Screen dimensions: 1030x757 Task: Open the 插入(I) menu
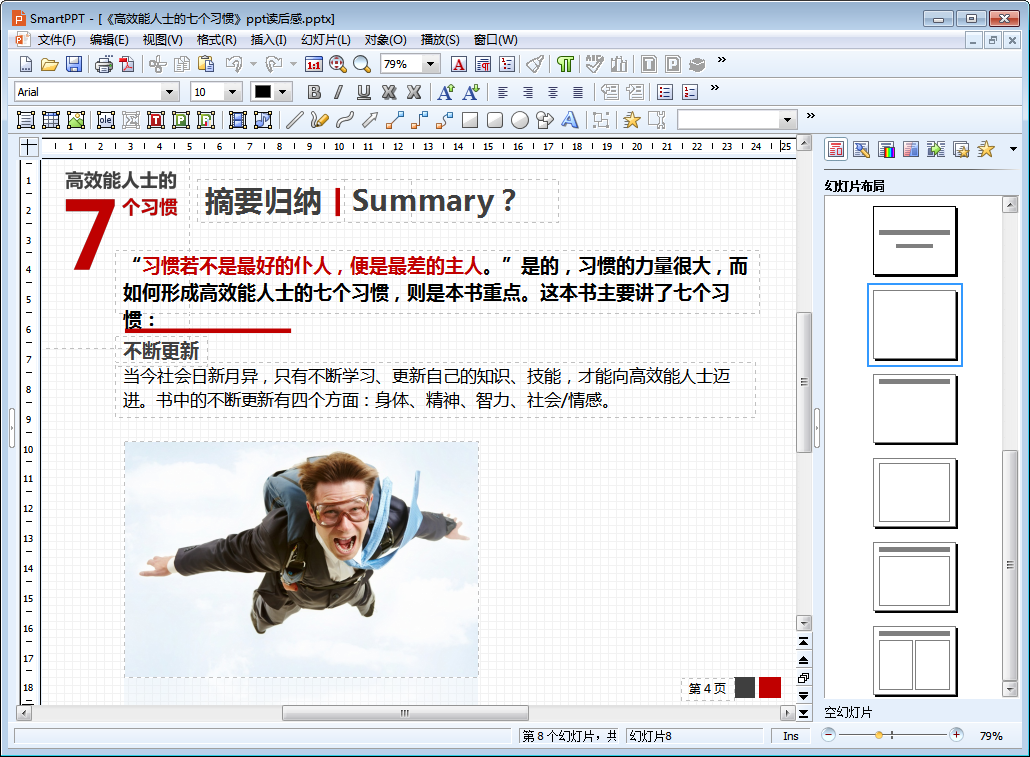269,39
